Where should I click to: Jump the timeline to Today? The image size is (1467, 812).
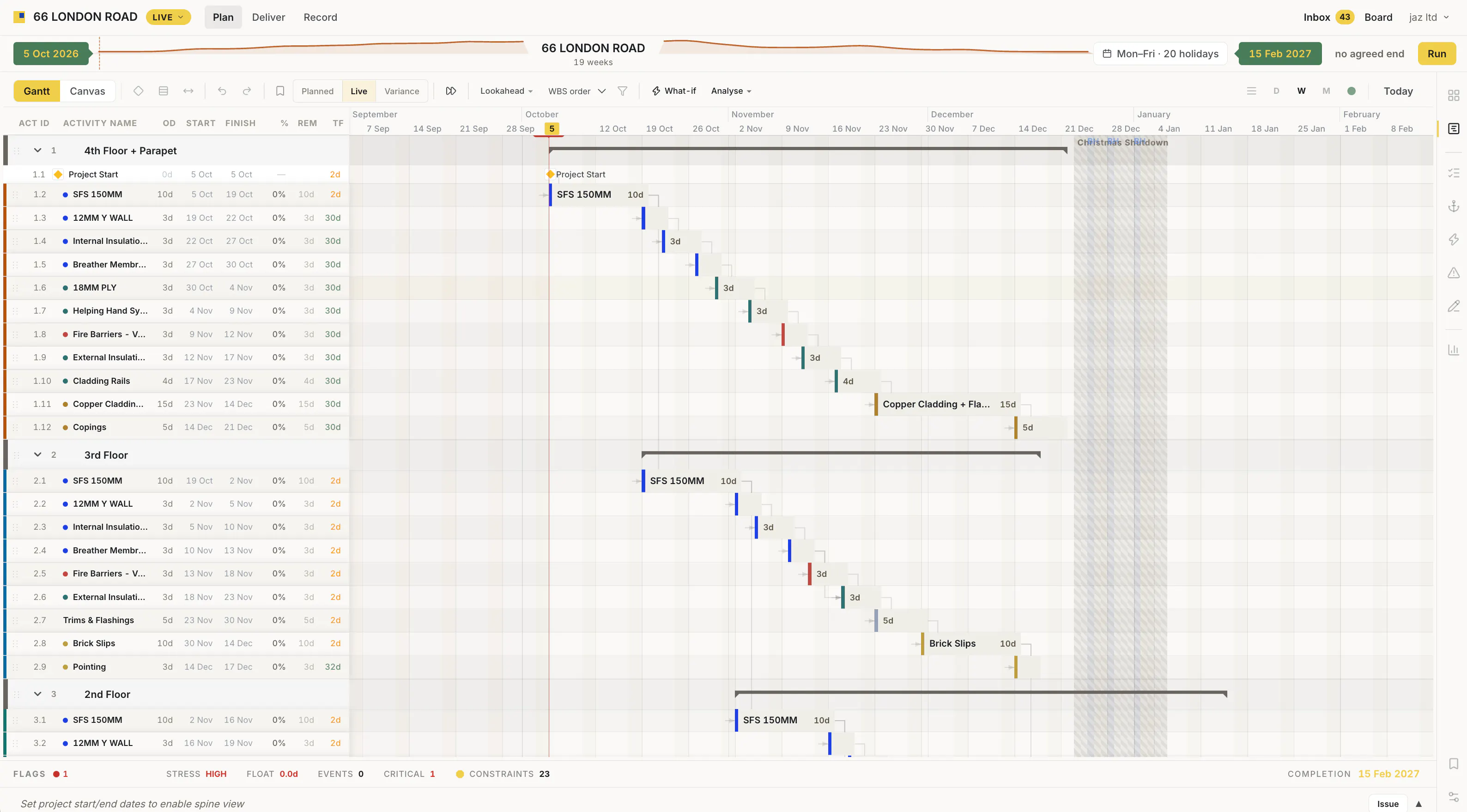pos(1398,91)
